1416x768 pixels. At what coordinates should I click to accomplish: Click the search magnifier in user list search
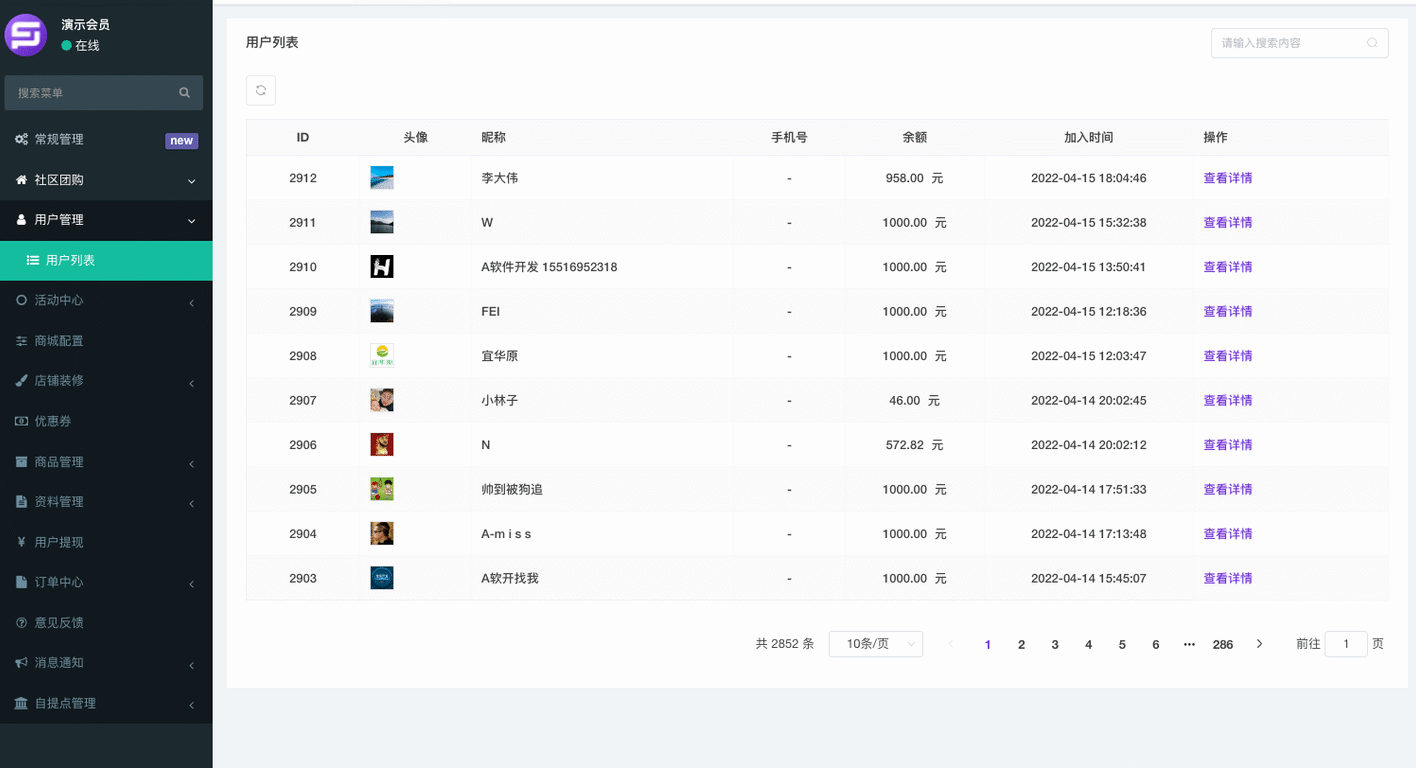(x=1372, y=43)
